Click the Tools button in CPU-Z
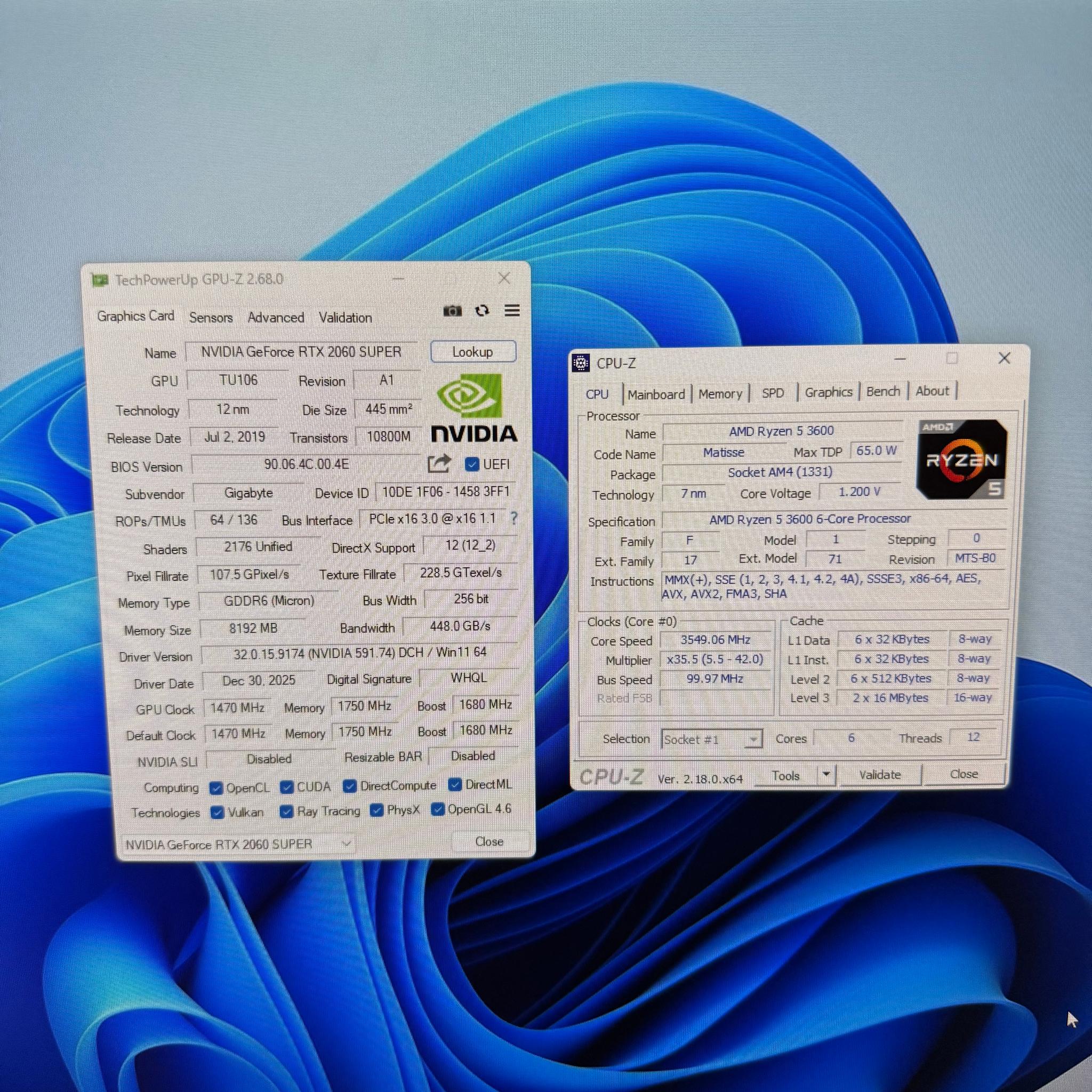The image size is (1092, 1092). 786,775
